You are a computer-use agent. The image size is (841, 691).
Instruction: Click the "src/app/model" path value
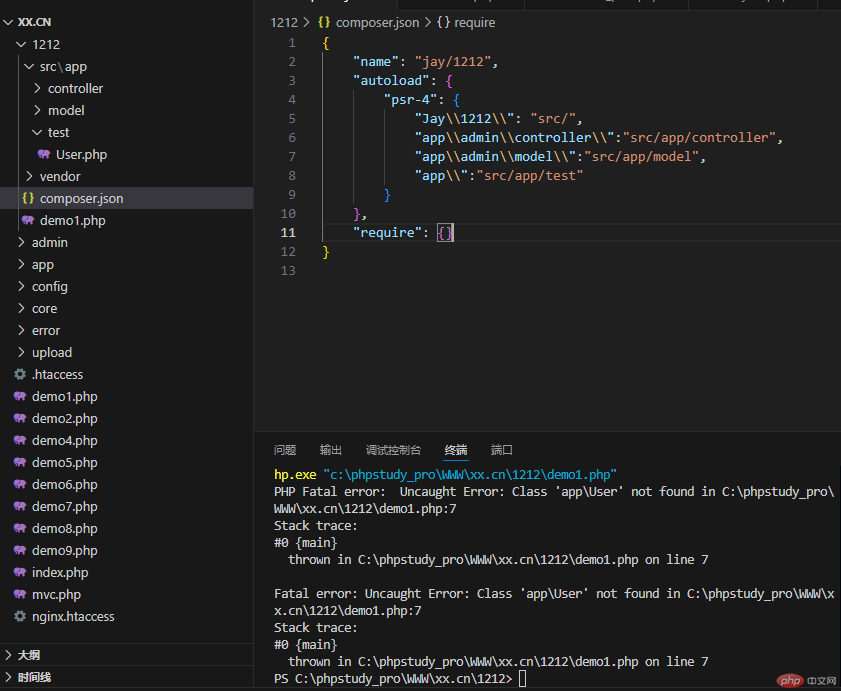coord(641,157)
